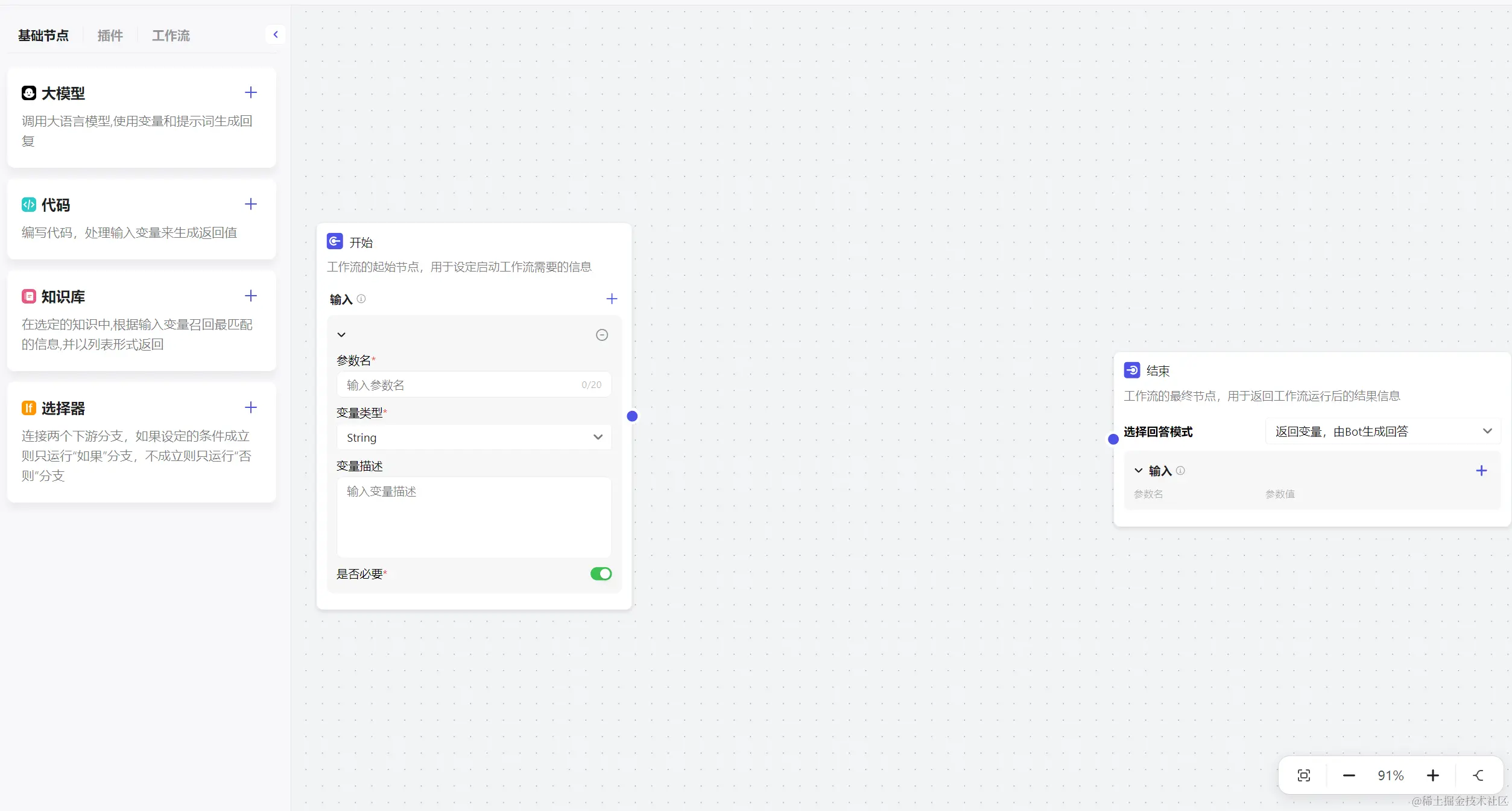
Task: Collapse the left node panel
Action: tap(276, 34)
